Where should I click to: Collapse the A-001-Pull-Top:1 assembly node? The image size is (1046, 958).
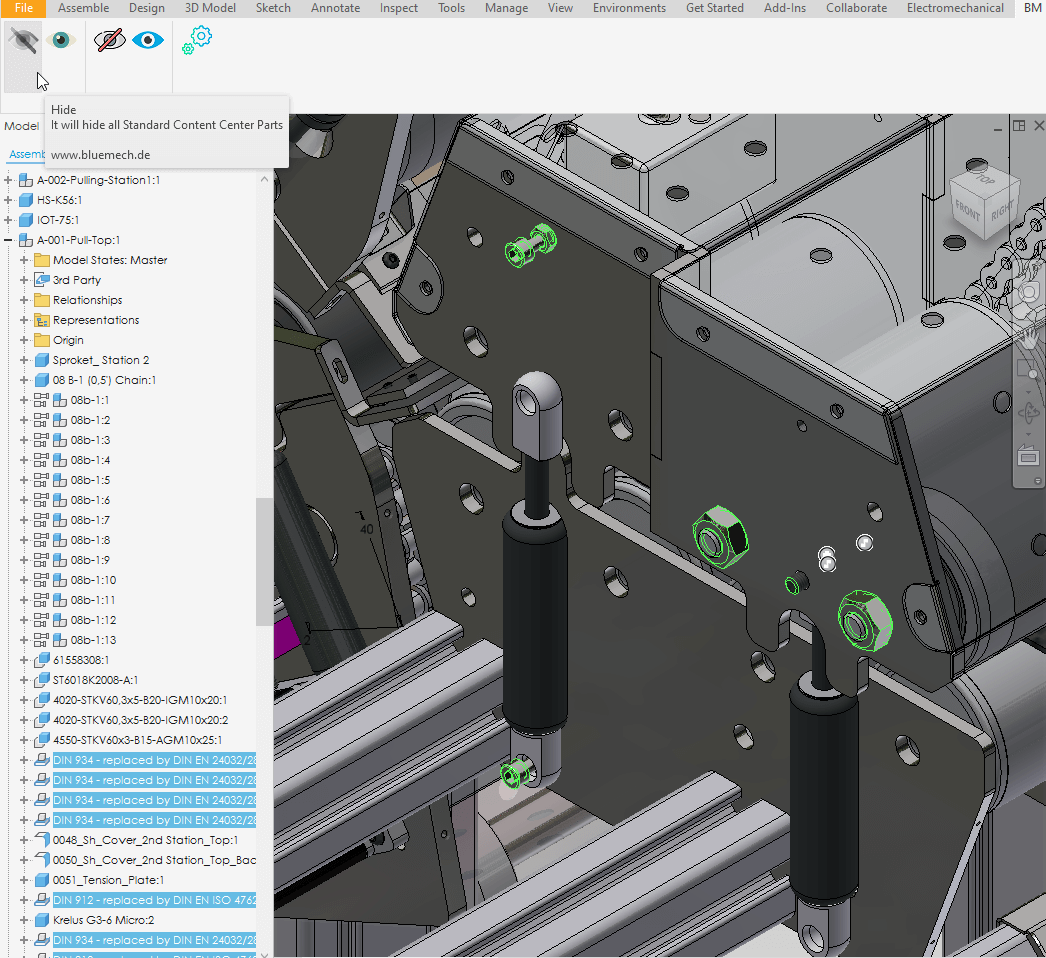9,240
